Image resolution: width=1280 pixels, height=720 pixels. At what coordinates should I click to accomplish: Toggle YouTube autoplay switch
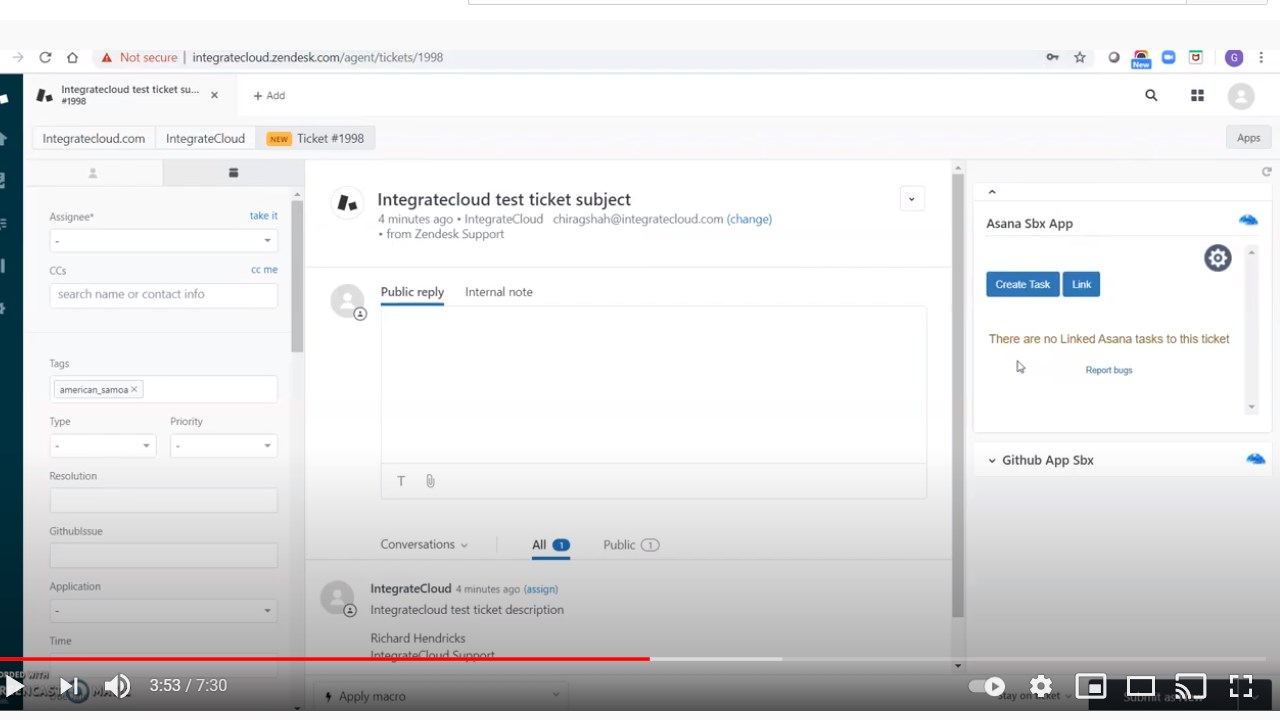(987, 686)
